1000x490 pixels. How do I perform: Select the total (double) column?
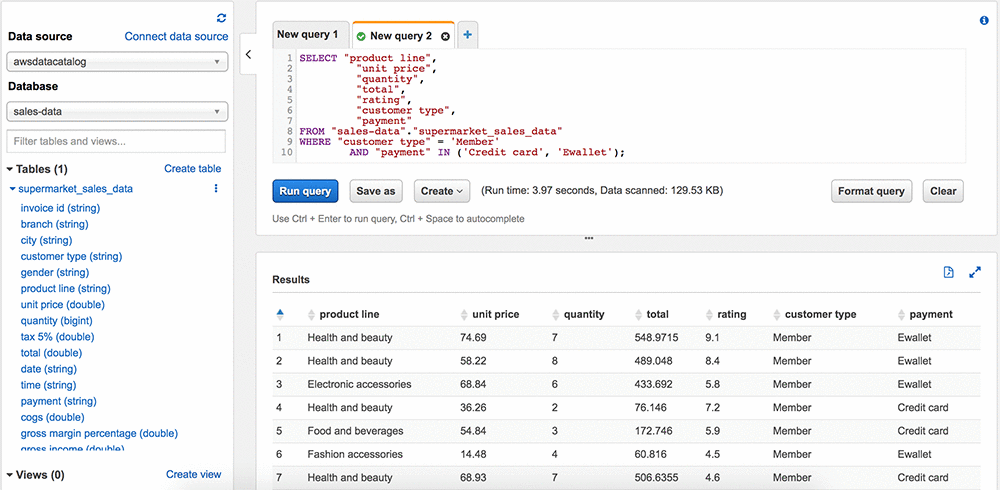click(51, 353)
